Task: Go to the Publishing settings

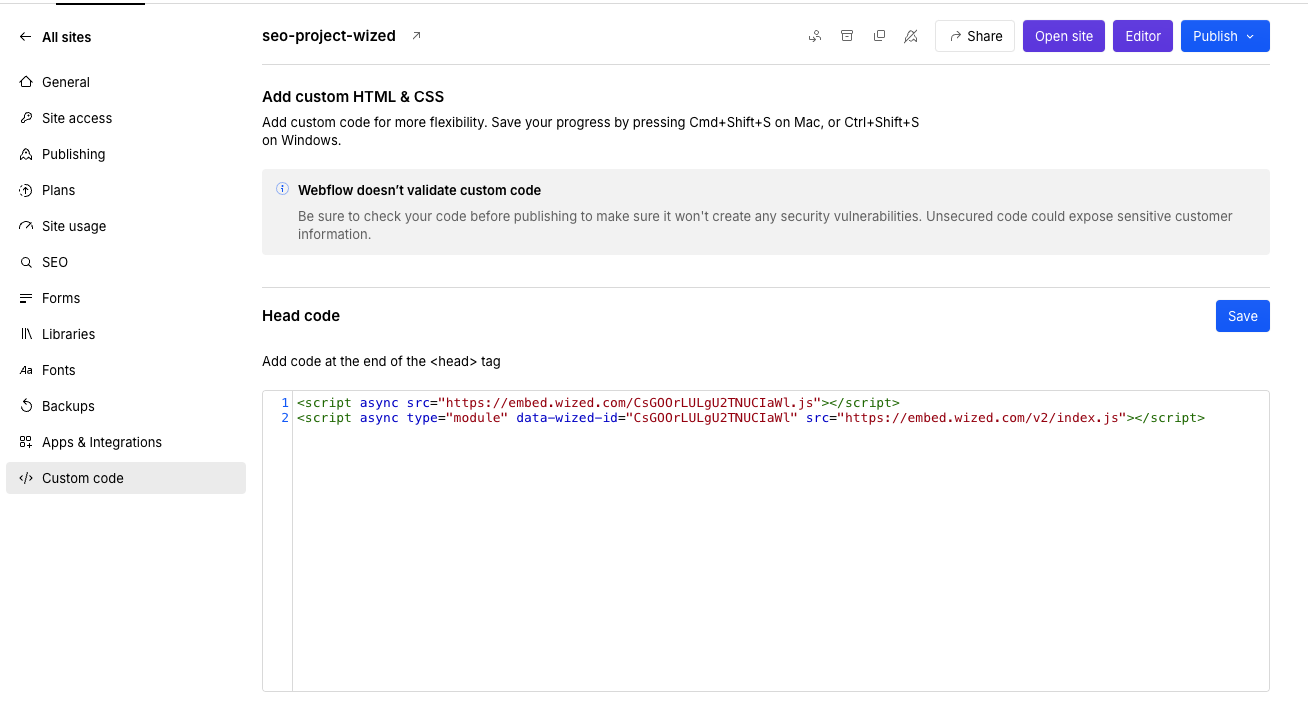Action: coord(126,154)
